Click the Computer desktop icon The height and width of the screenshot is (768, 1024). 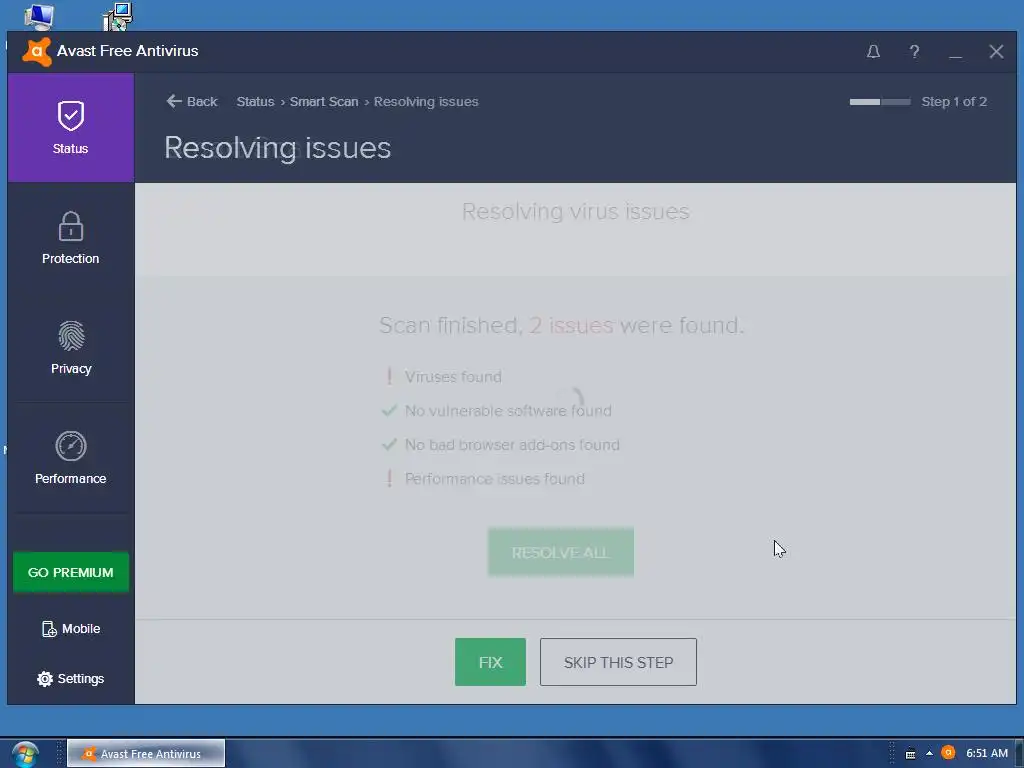coord(39,16)
